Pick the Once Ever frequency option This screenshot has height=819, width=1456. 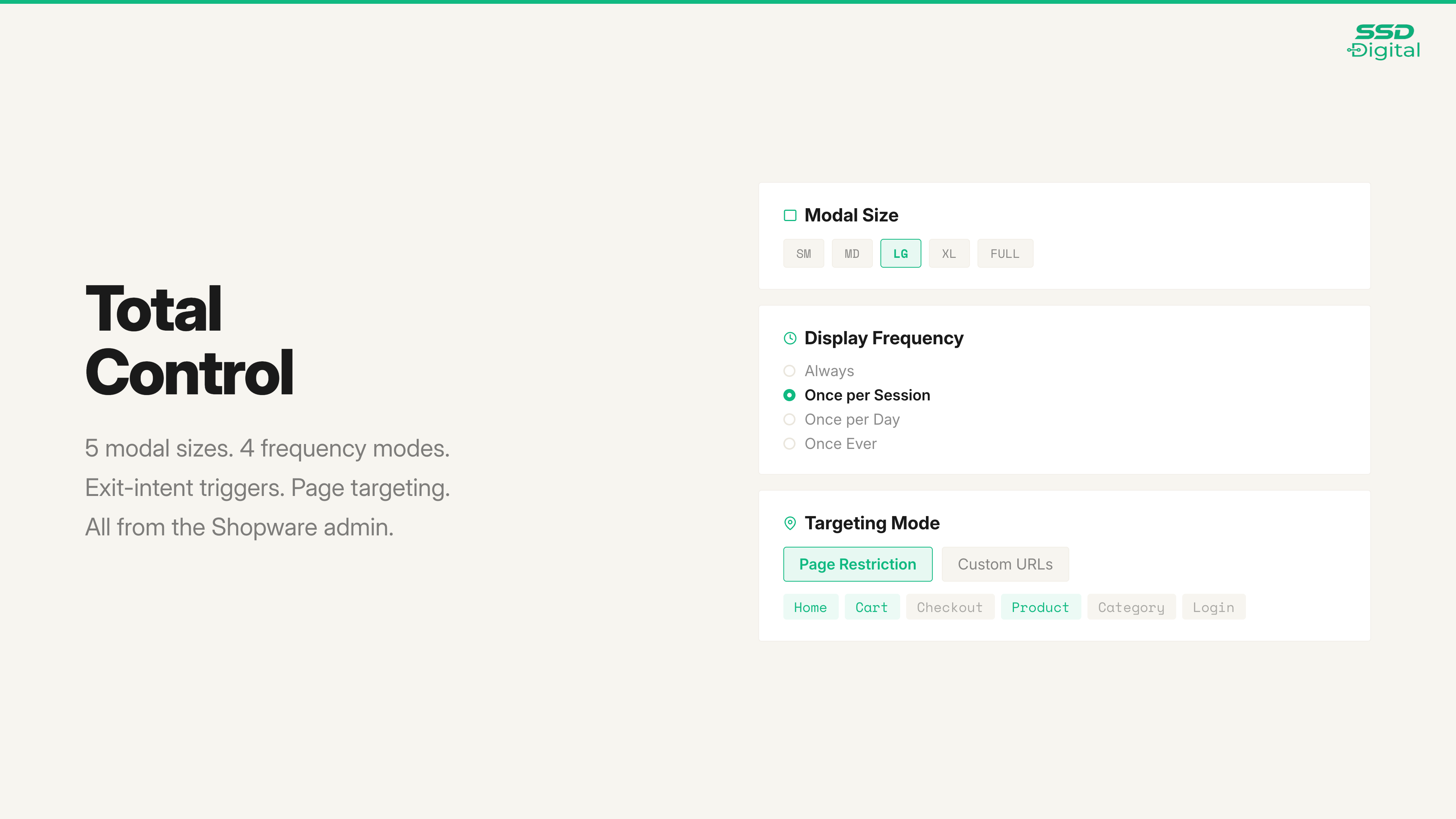click(789, 444)
